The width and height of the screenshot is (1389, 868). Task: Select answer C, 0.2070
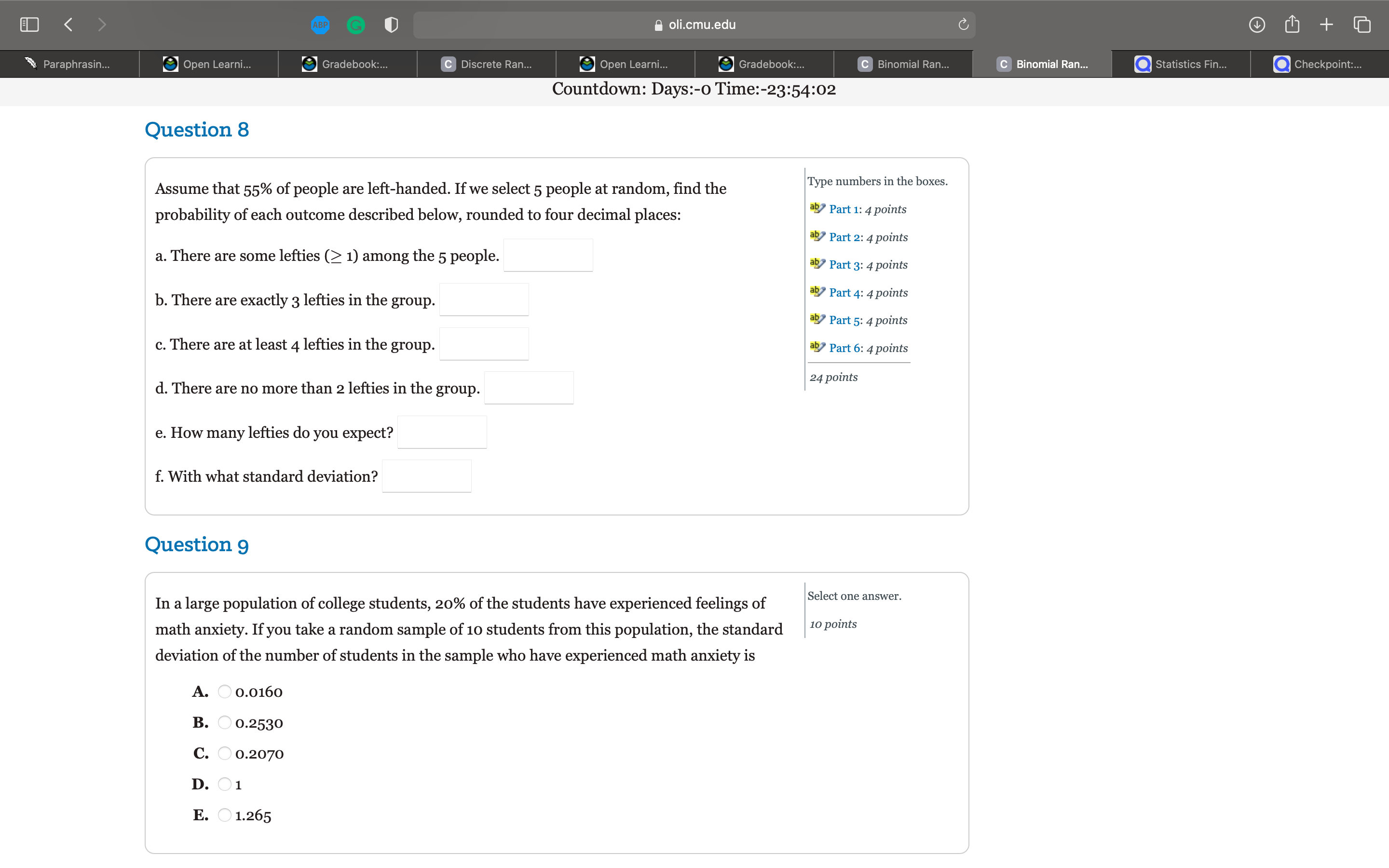point(225,753)
